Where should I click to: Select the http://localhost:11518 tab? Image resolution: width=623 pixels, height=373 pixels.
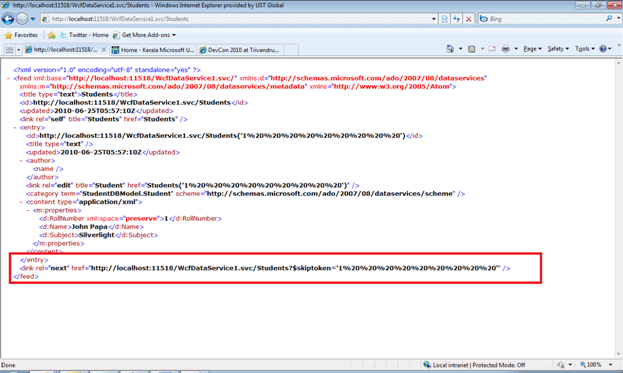61,50
